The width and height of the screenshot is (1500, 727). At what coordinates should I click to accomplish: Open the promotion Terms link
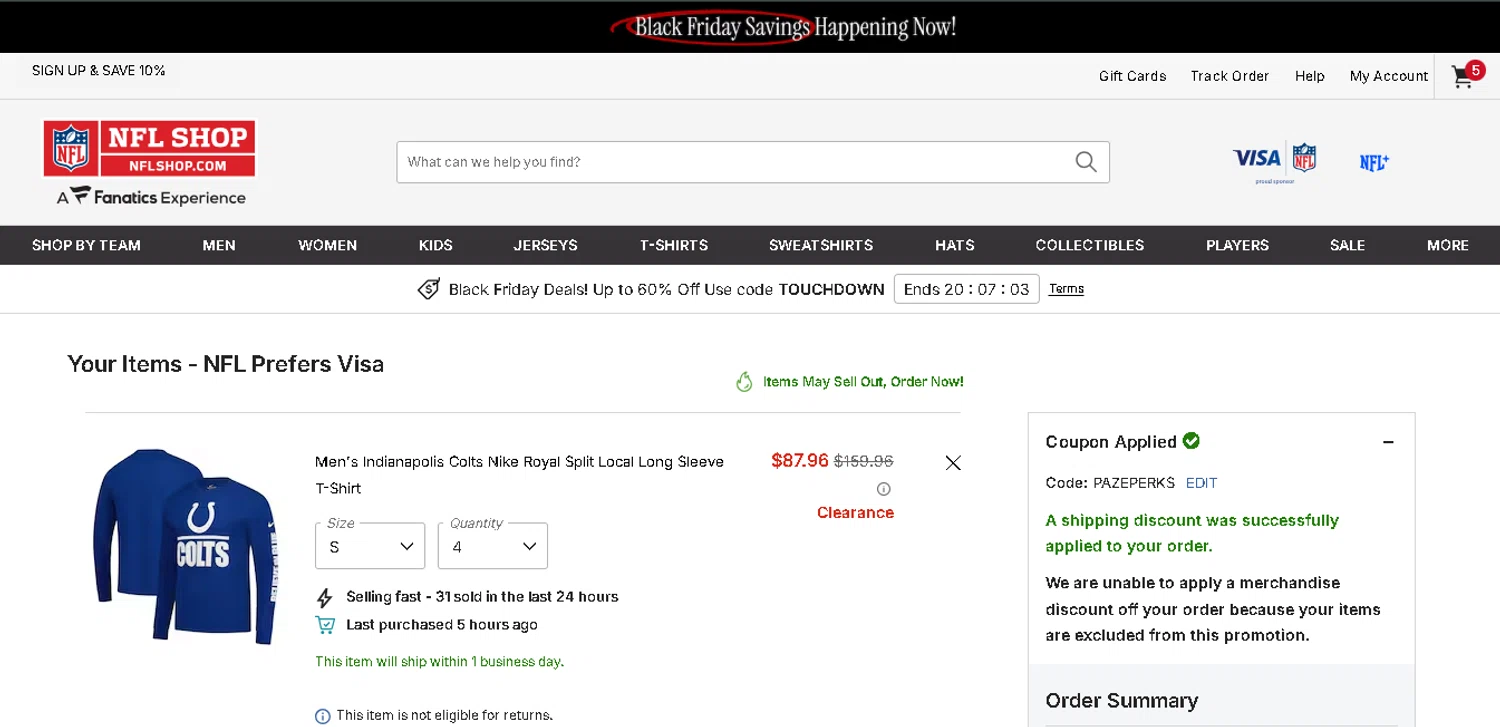pos(1066,289)
